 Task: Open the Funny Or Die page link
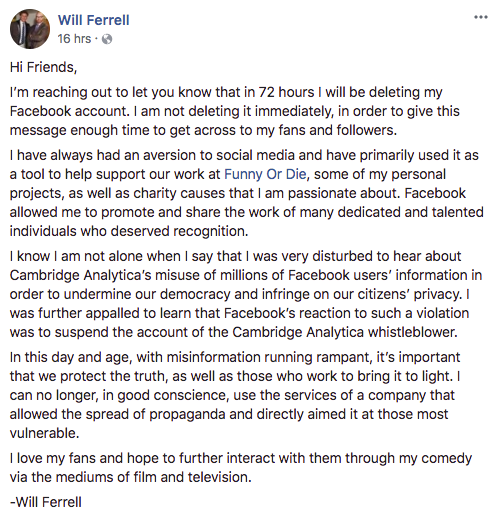(265, 174)
